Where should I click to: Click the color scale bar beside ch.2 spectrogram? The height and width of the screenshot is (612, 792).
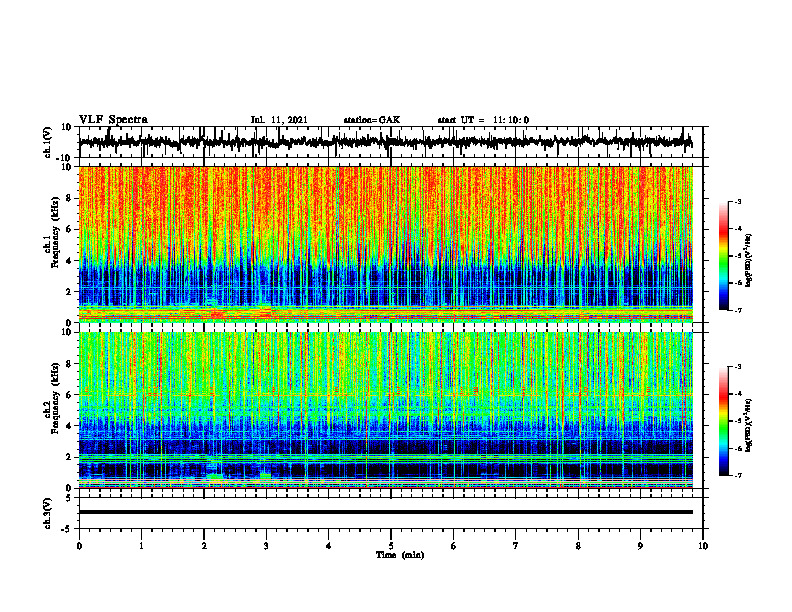(723, 421)
